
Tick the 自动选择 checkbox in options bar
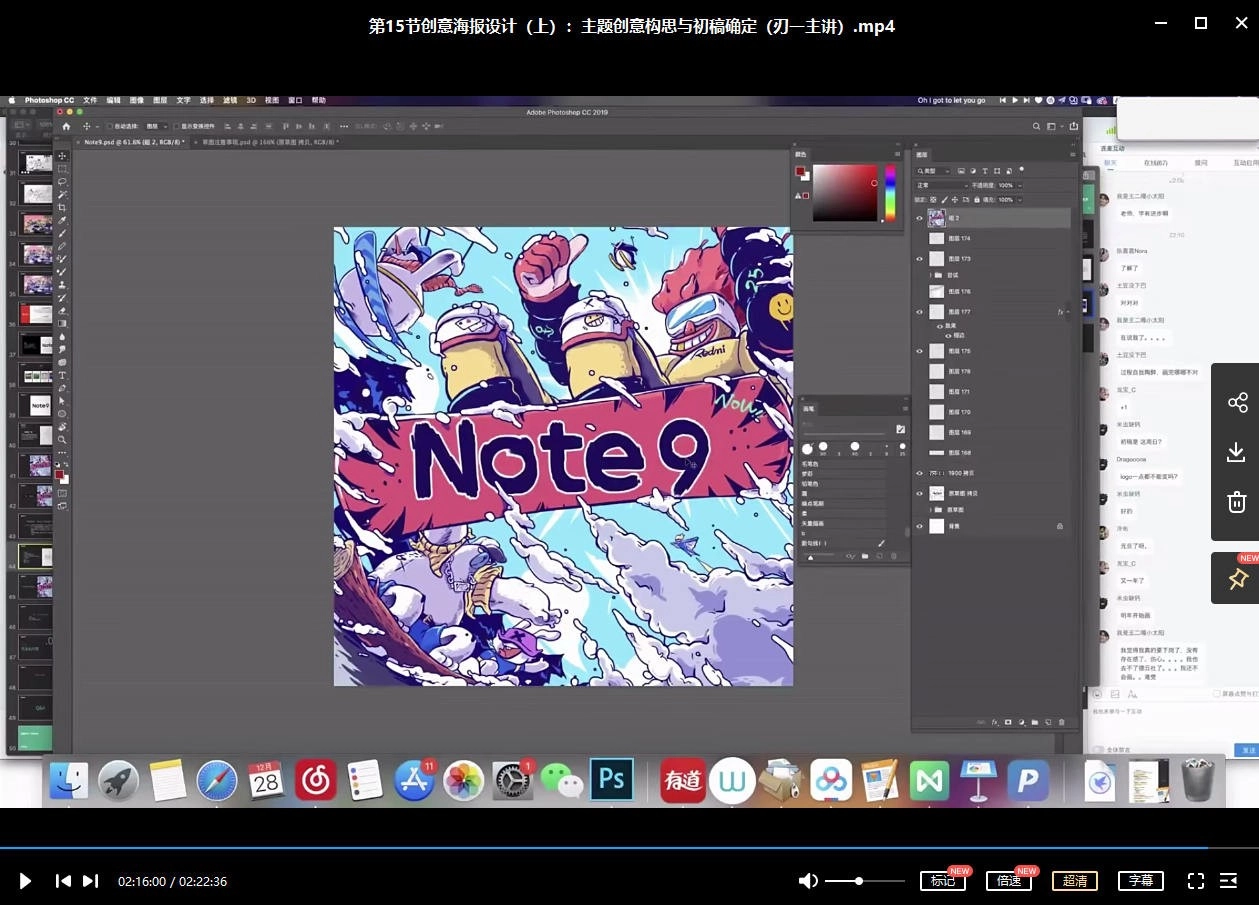[110, 127]
